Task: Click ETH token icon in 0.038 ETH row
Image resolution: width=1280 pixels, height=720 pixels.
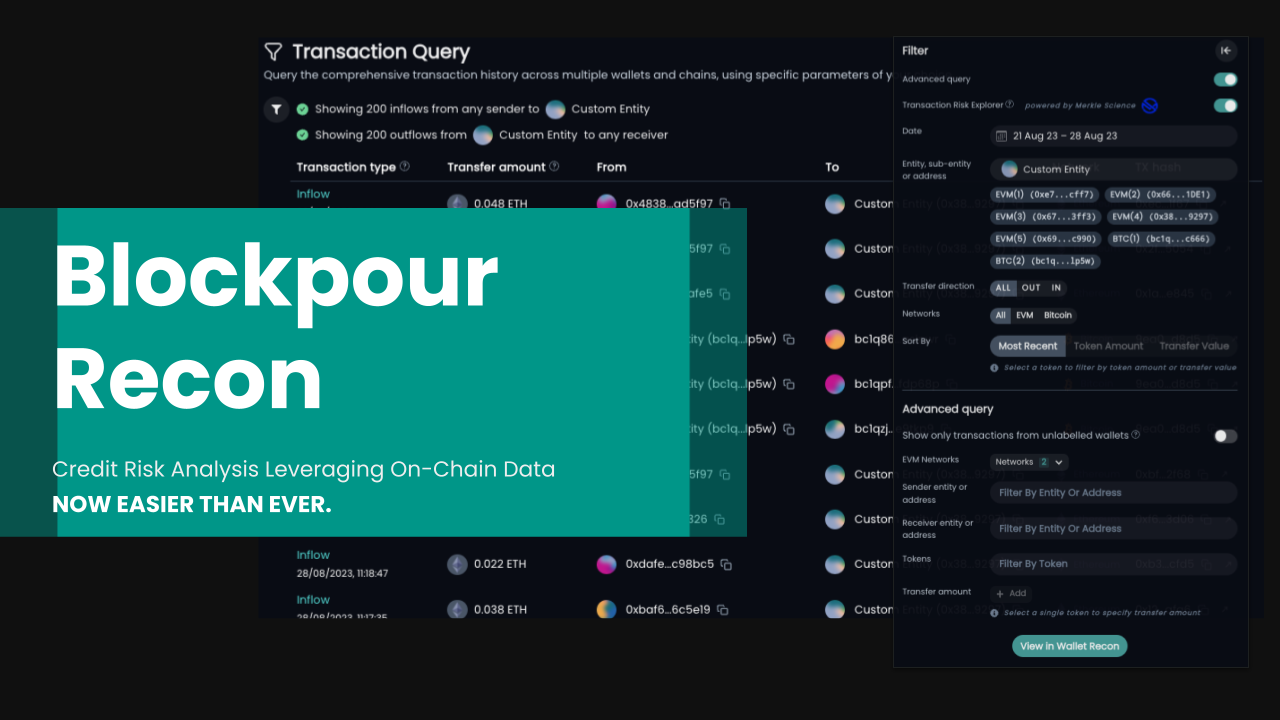Action: click(x=457, y=609)
